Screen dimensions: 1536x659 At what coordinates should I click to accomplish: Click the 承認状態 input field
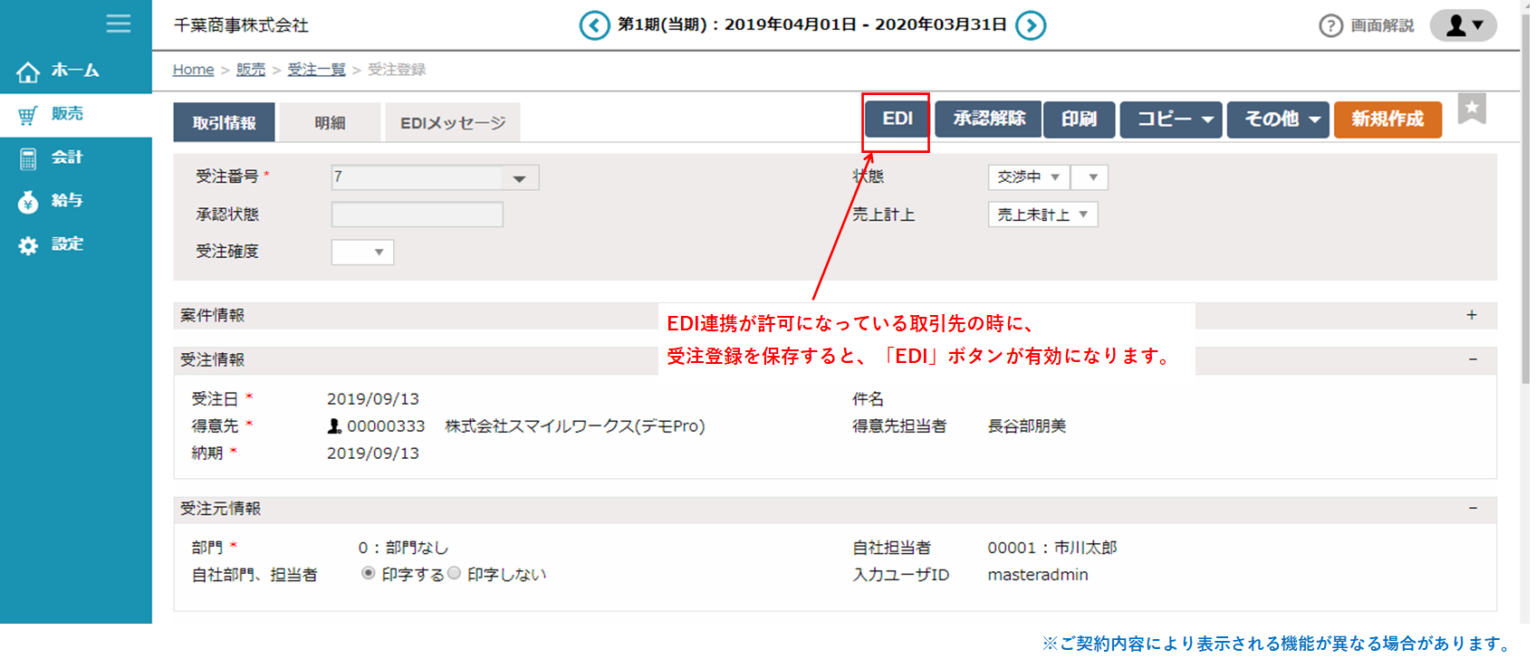point(417,214)
